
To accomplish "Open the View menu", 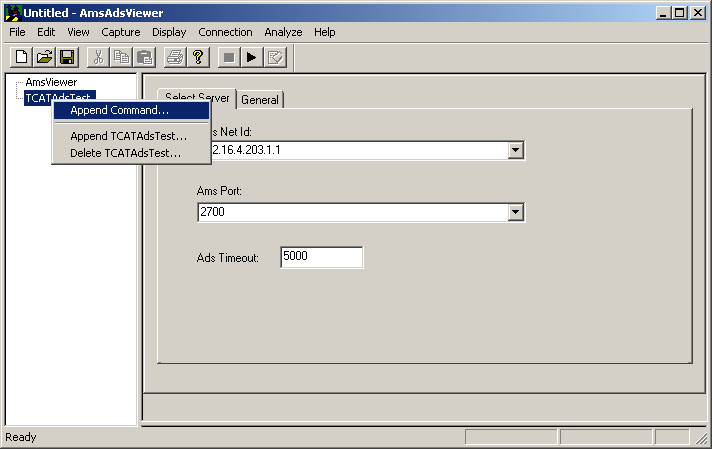I will coord(78,32).
